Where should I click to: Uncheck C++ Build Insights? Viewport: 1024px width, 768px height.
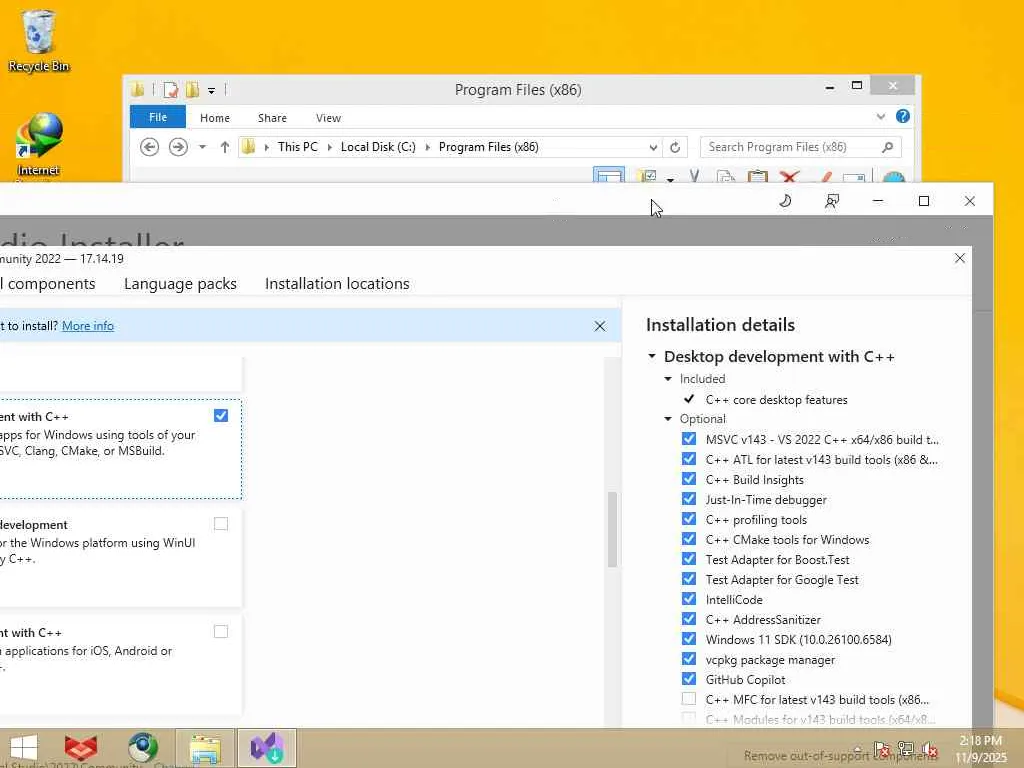click(x=688, y=479)
